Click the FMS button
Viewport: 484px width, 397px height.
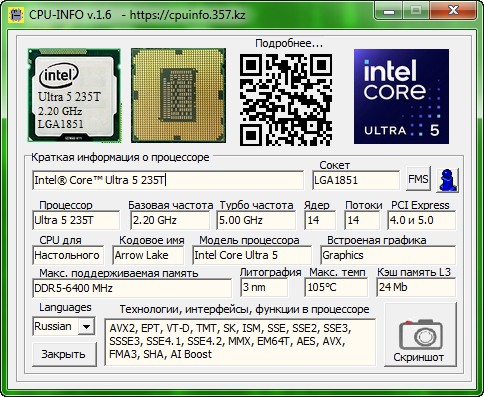pos(418,179)
